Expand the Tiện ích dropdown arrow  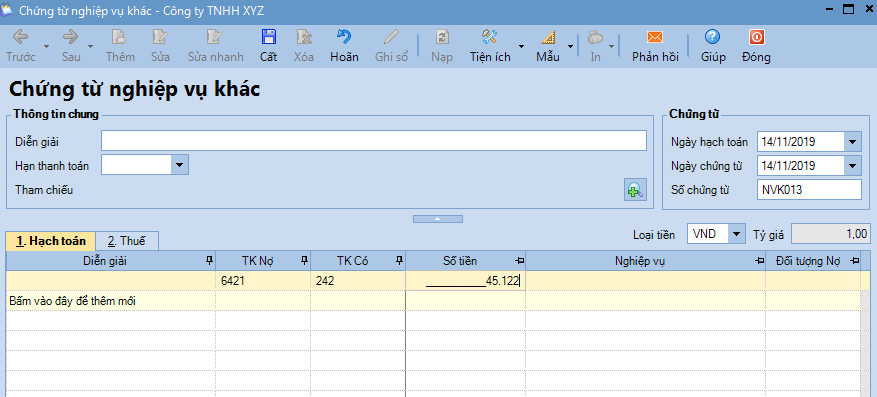521,46
